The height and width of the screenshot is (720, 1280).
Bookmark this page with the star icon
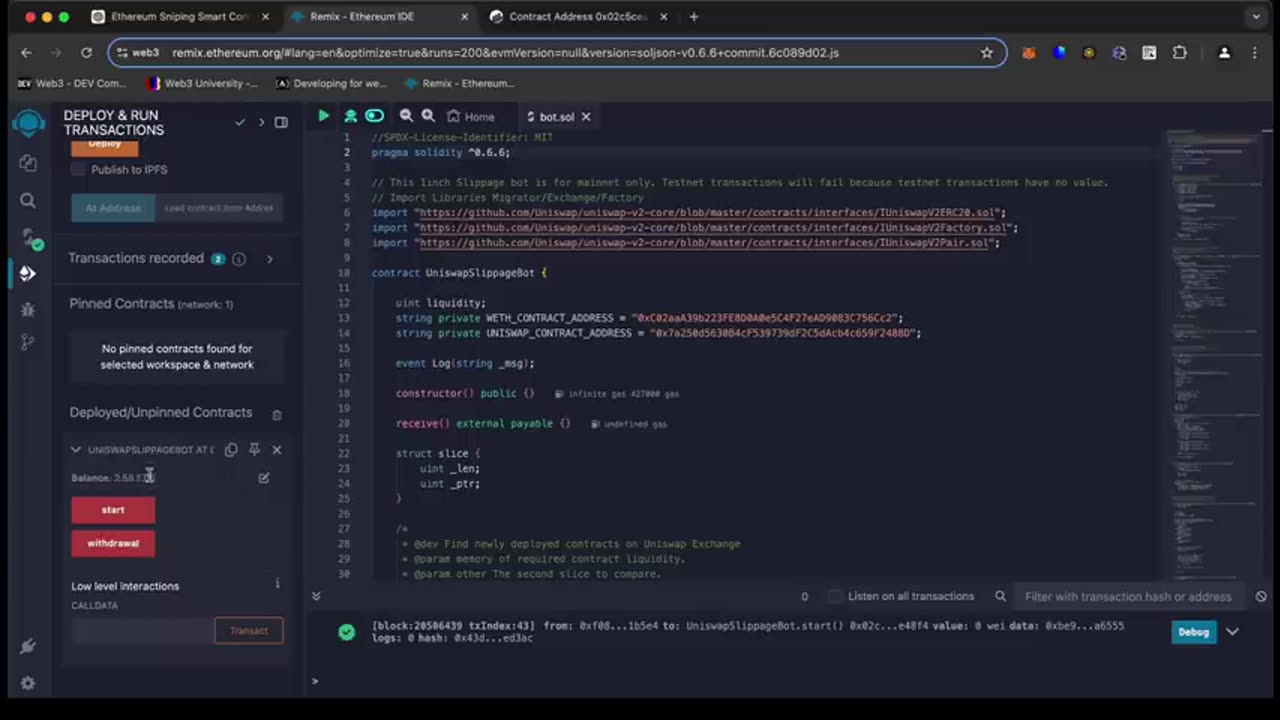pos(987,53)
